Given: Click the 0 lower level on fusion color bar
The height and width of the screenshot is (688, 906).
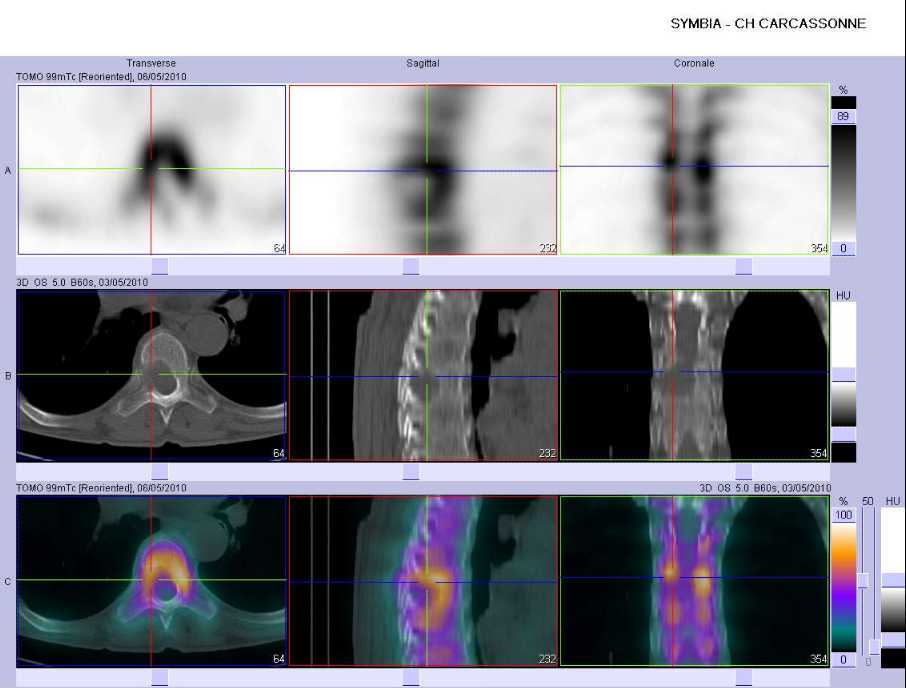Looking at the screenshot, I should [843, 660].
